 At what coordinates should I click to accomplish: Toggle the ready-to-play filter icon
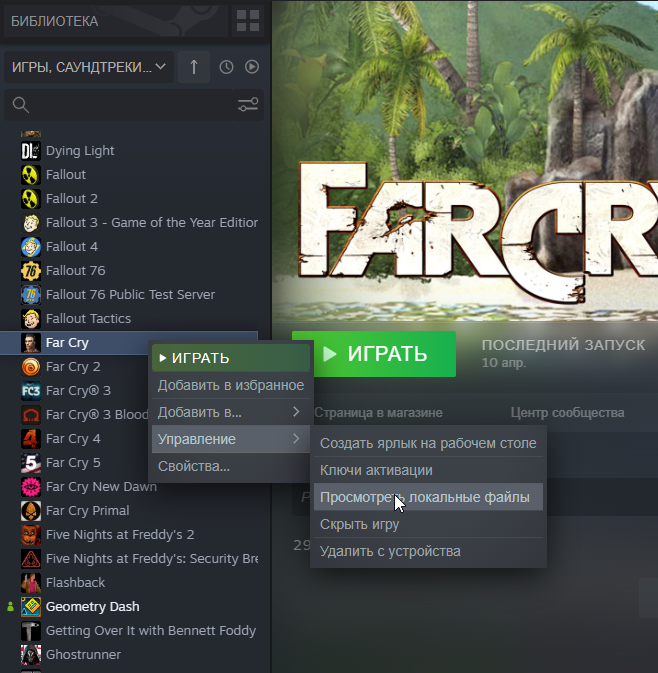pyautogui.click(x=252, y=67)
